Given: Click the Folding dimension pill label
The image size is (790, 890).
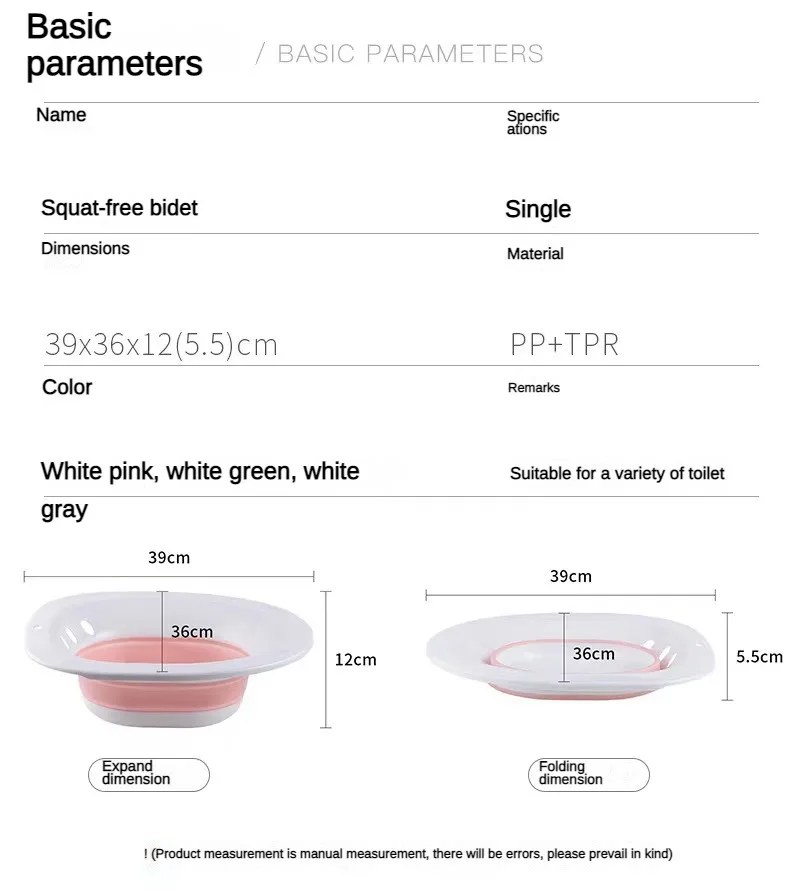Looking at the screenshot, I should (x=589, y=774).
